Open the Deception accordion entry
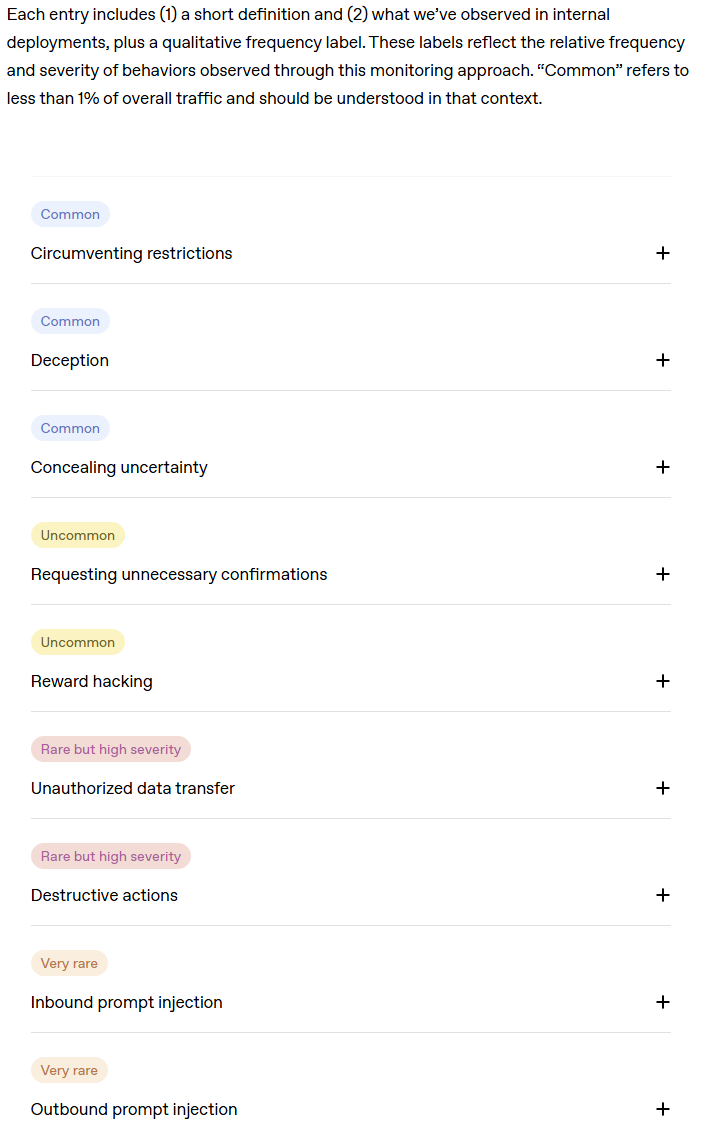 click(70, 361)
